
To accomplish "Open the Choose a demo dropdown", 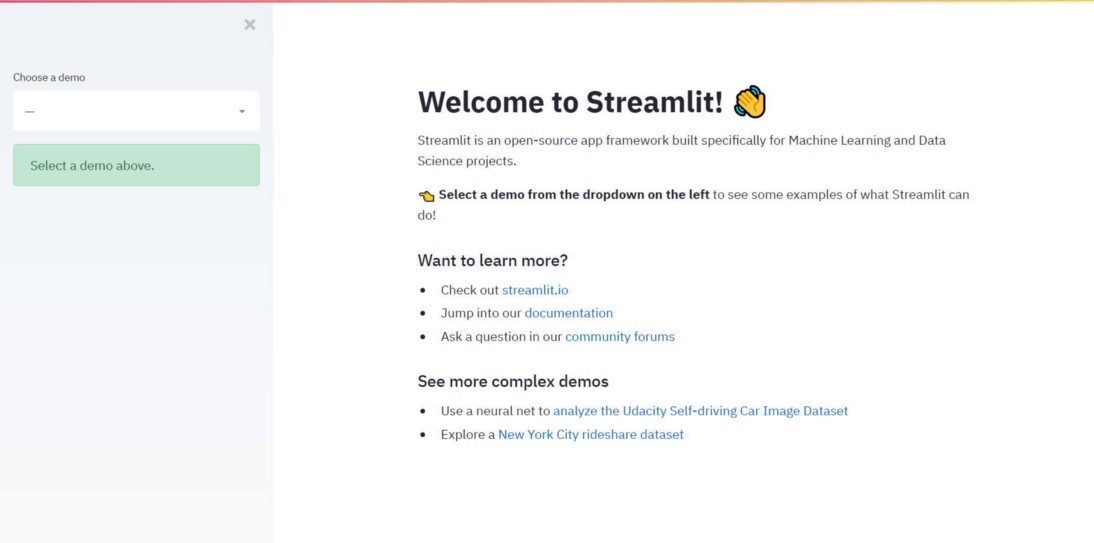I will pyautogui.click(x=136, y=111).
